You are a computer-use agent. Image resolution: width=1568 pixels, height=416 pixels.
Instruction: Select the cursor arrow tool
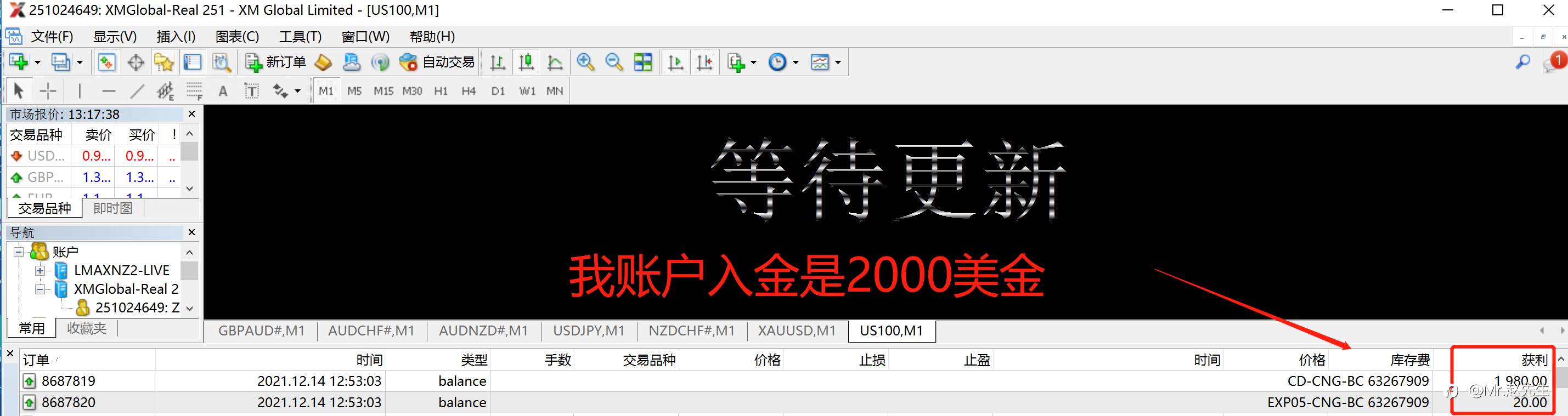pos(18,91)
